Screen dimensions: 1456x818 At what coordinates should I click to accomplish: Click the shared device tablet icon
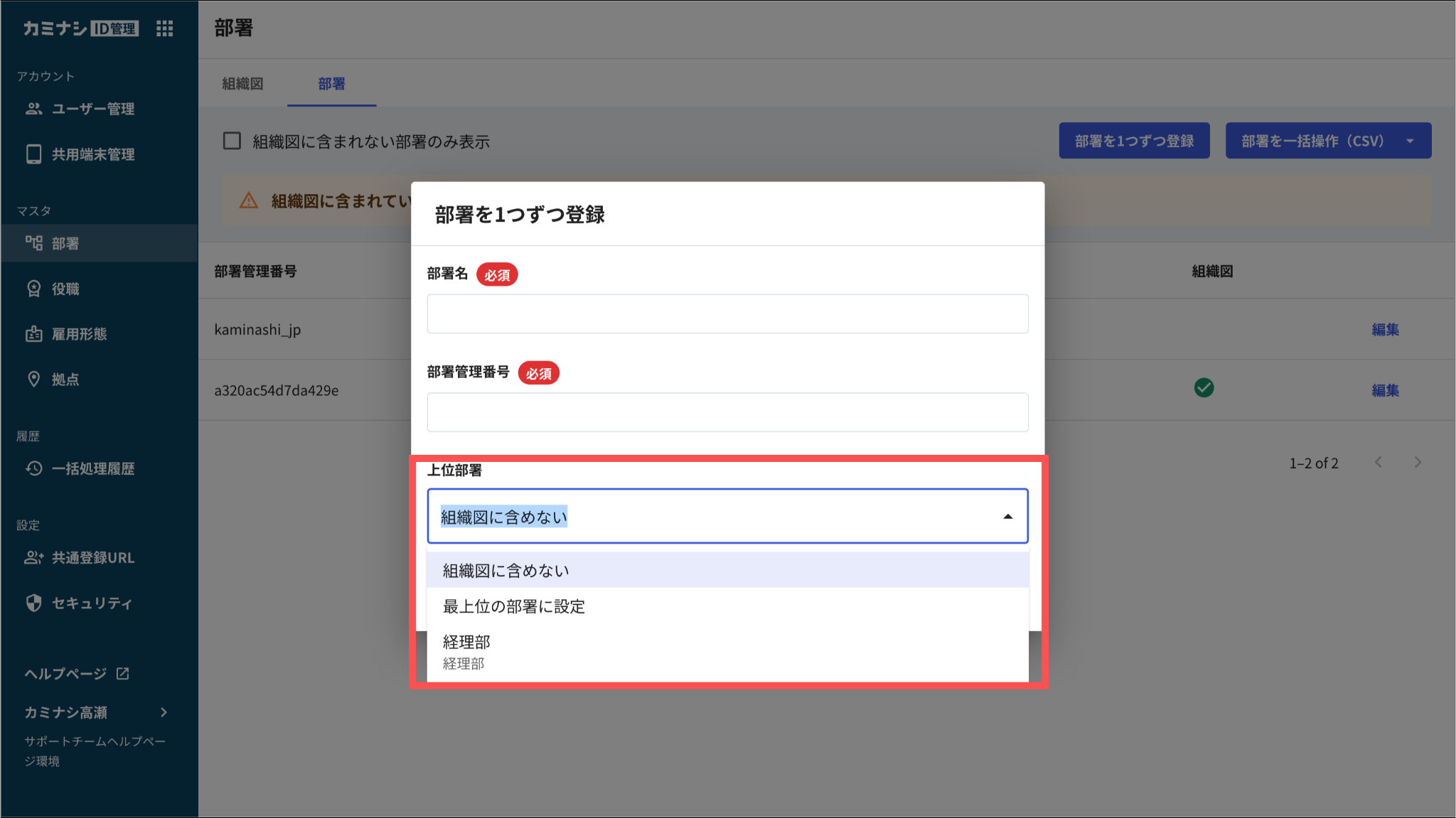tap(33, 154)
